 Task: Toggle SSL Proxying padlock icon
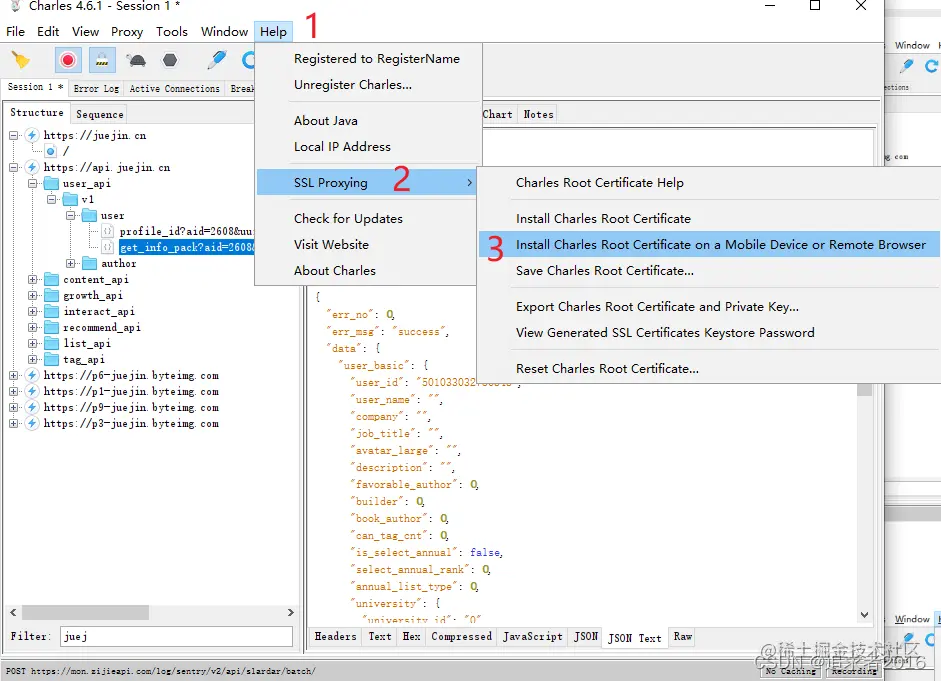(x=102, y=60)
